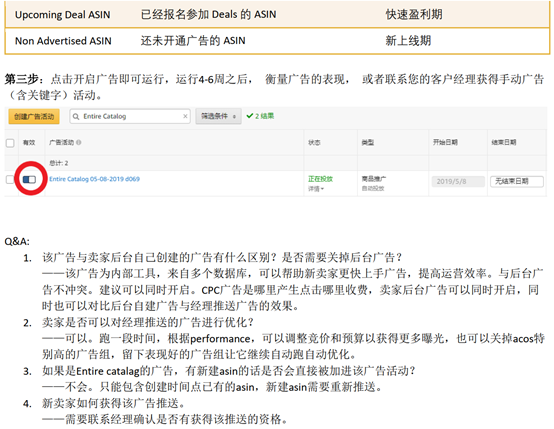Expand the 详情 details dropdown
The height and width of the screenshot is (429, 554).
[x=316, y=189]
